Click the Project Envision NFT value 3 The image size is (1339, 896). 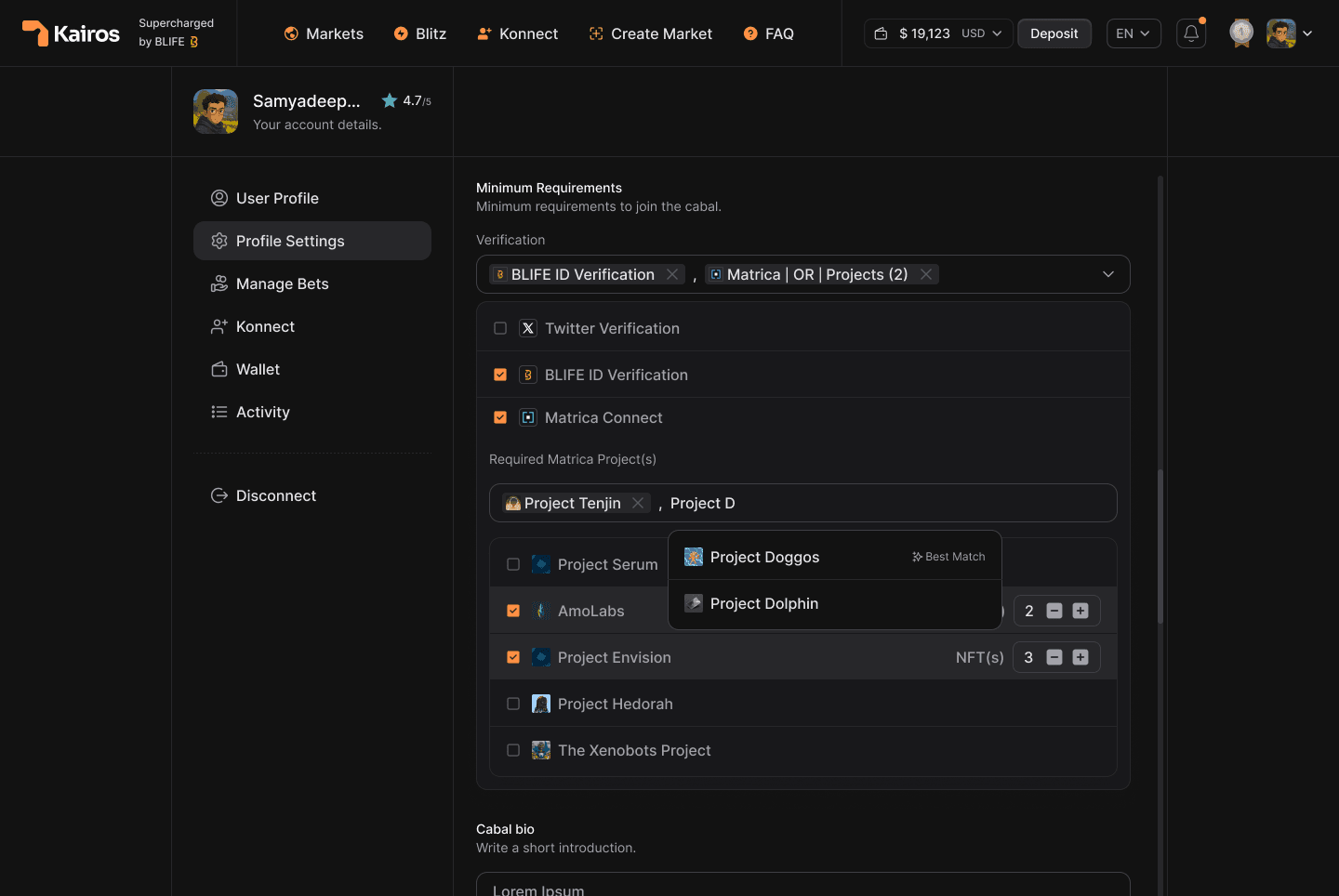point(1028,657)
